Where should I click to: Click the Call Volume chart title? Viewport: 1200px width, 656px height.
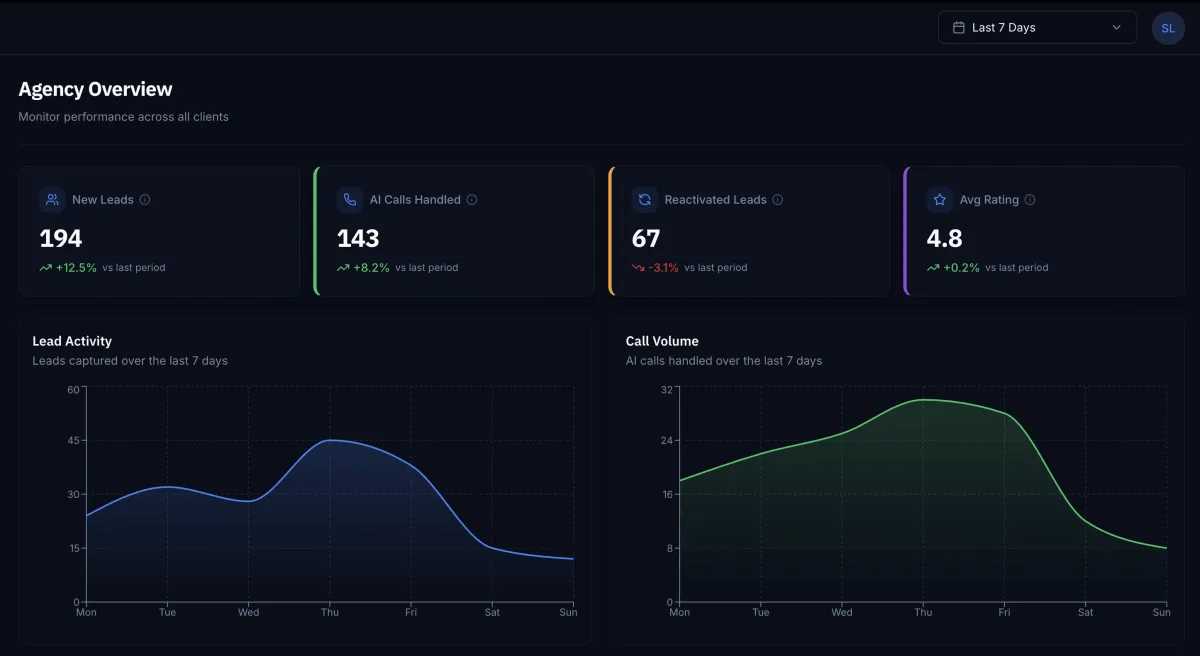[x=662, y=341]
